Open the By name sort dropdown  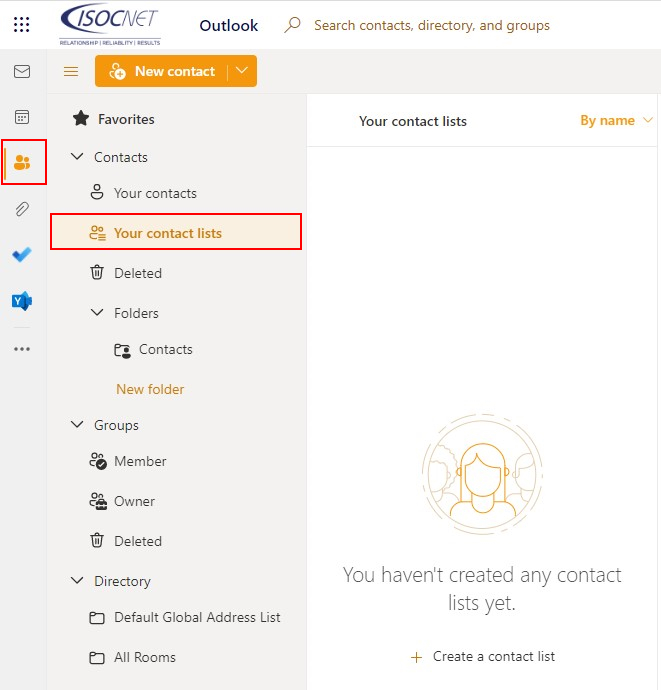pyautogui.click(x=616, y=121)
